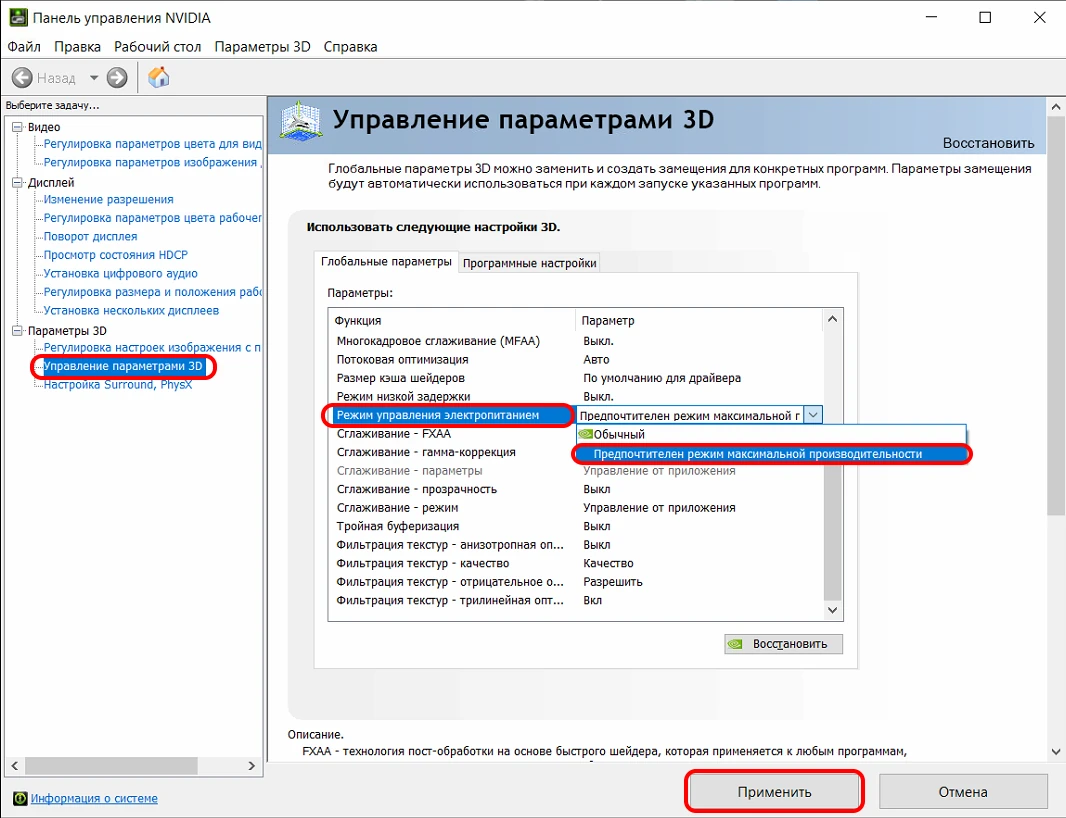1066x818 pixels.
Task: Switch to Программные настройки tab
Action: (529, 263)
